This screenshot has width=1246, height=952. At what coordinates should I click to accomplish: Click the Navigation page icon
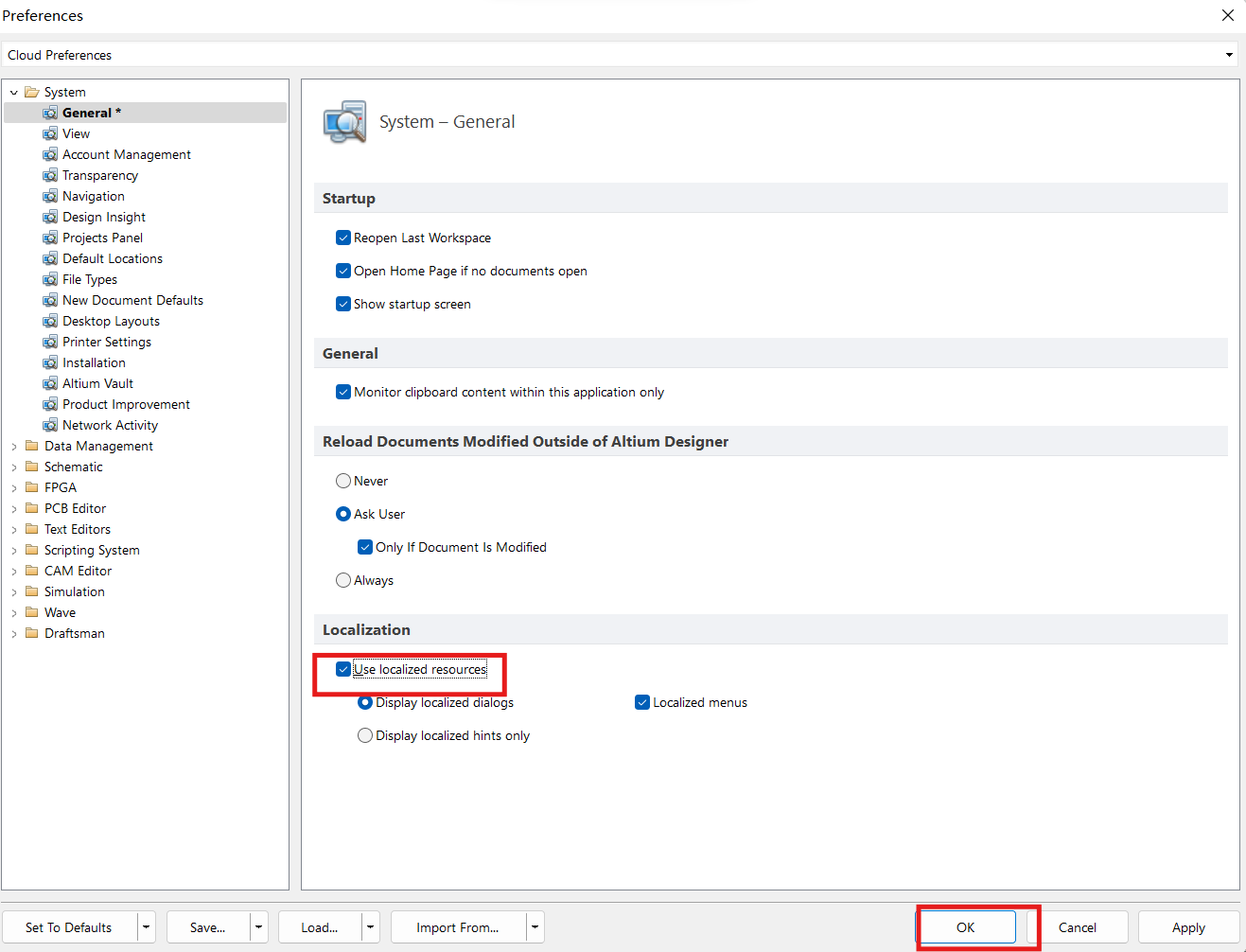(50, 196)
